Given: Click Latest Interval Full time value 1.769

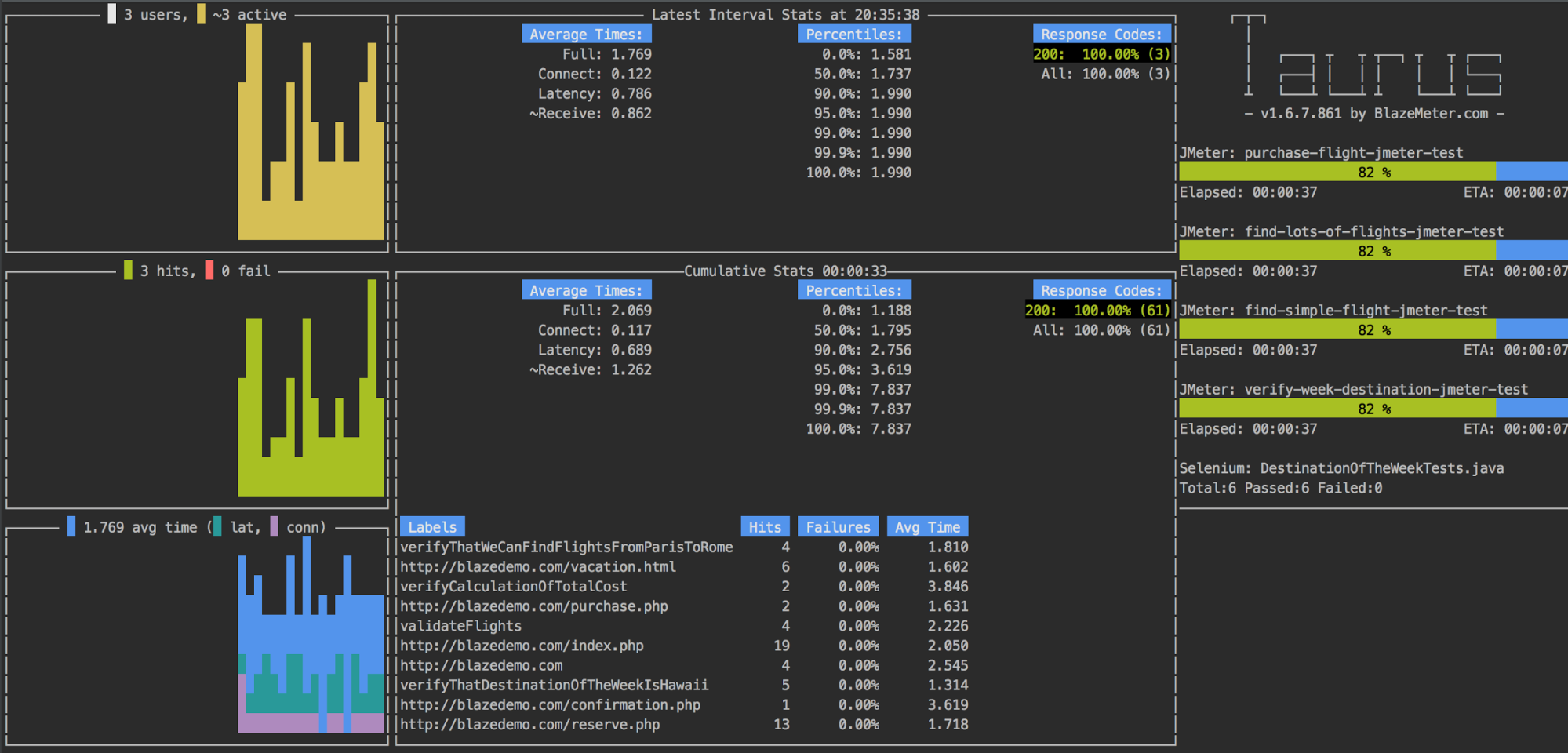Looking at the screenshot, I should [631, 53].
